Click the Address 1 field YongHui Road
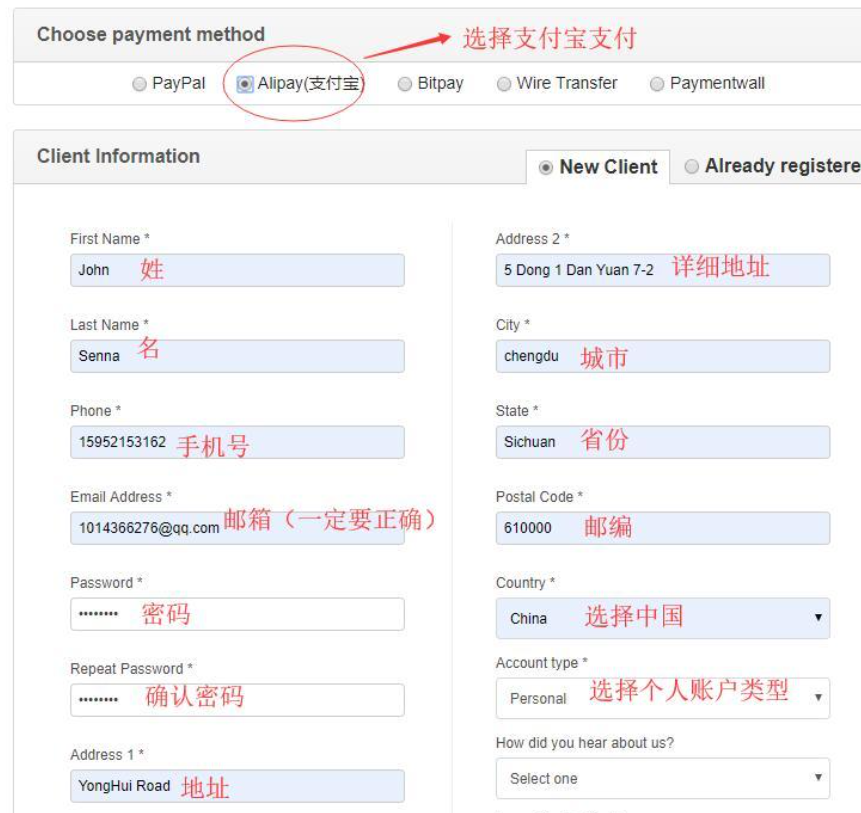 point(237,786)
